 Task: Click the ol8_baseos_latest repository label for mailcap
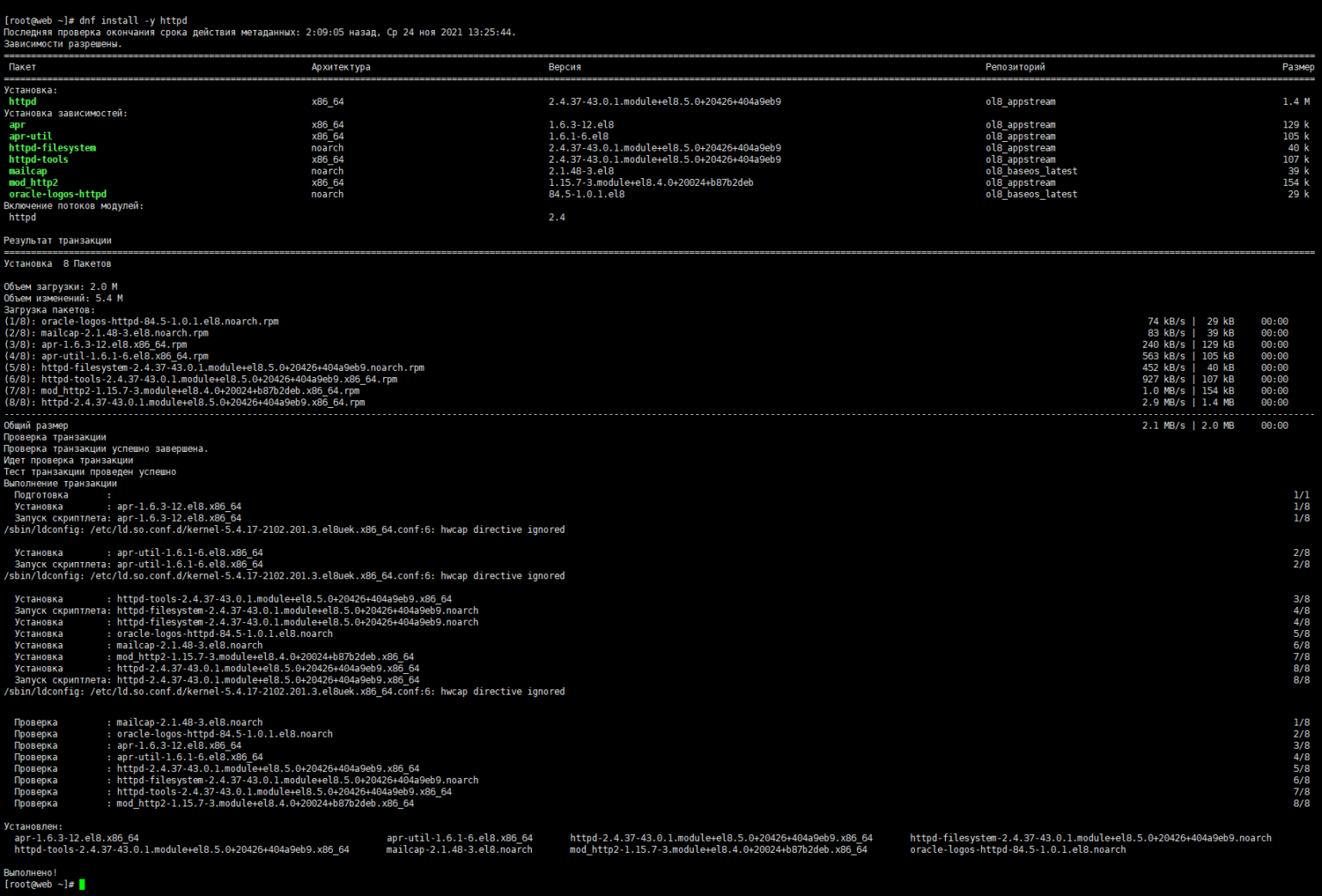pos(1032,170)
